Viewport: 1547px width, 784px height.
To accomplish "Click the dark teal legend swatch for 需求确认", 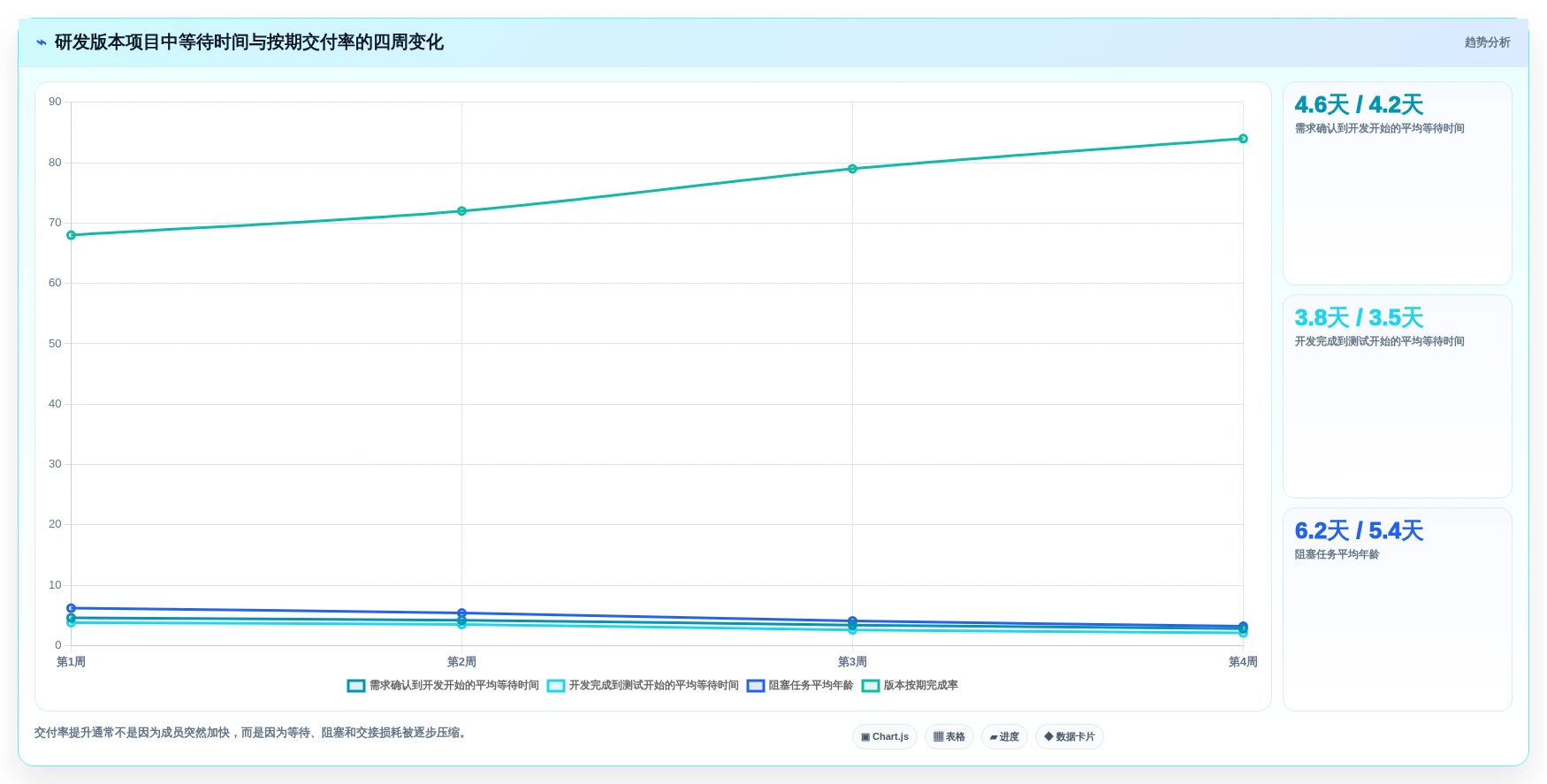I will coord(356,686).
